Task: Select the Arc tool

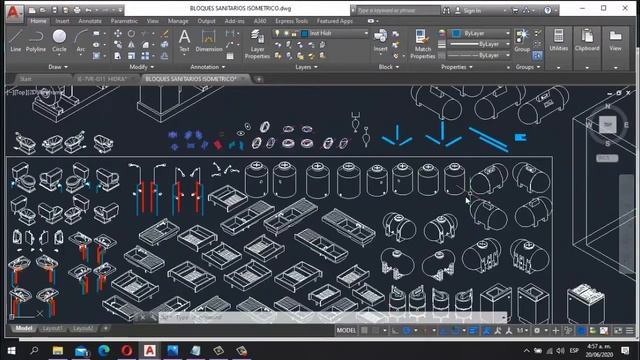Action: [x=81, y=41]
